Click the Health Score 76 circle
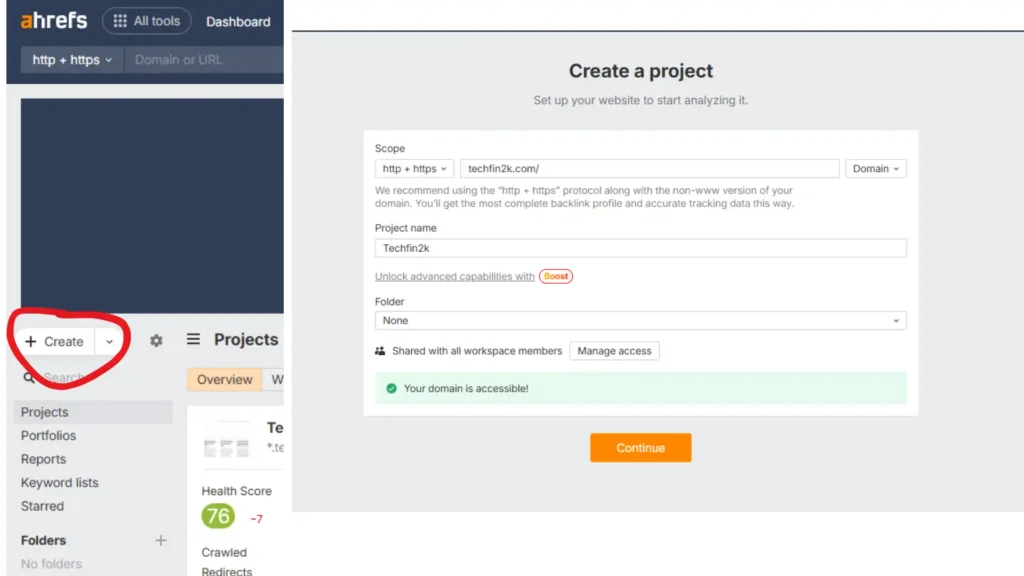 [218, 516]
